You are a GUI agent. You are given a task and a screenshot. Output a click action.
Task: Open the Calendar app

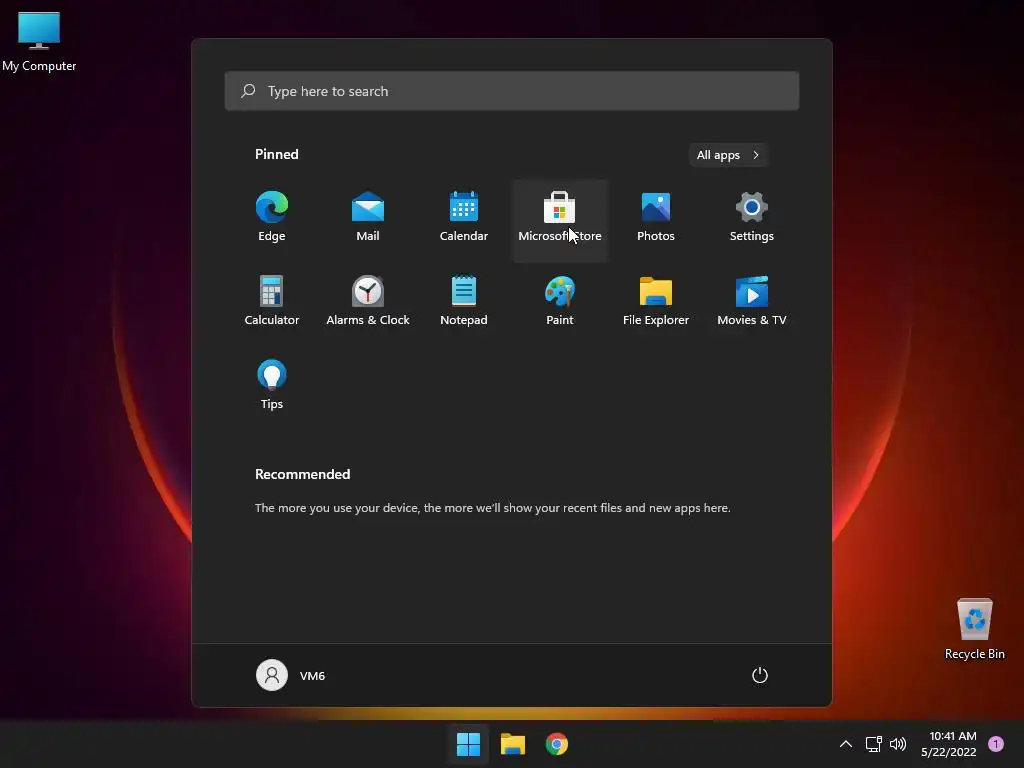tap(464, 217)
